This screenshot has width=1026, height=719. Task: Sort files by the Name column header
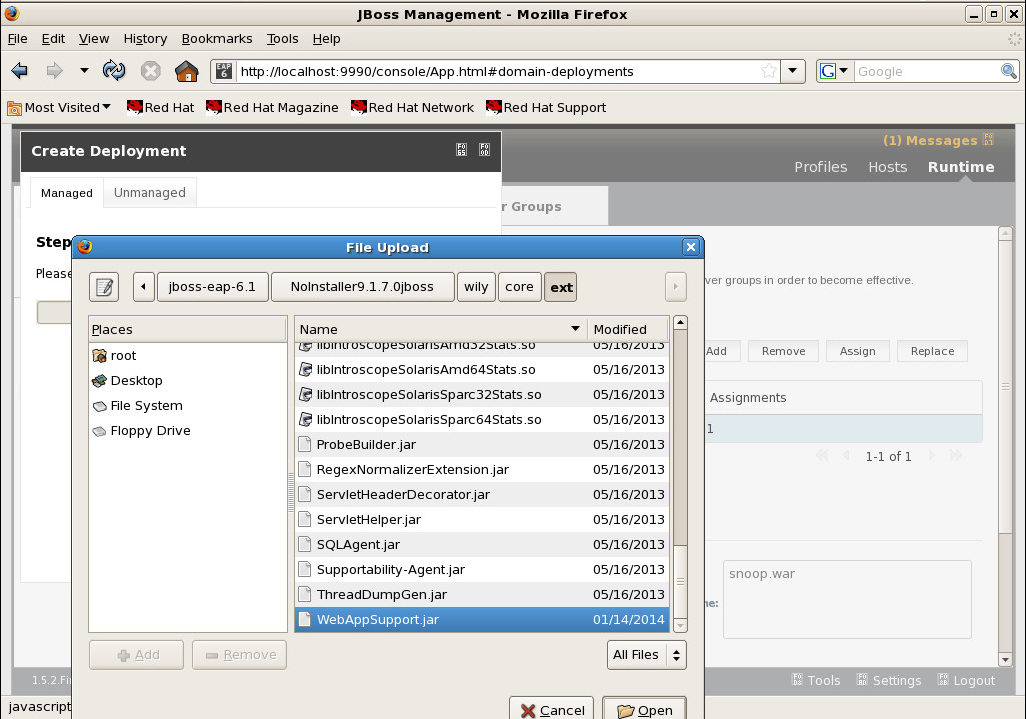[440, 329]
